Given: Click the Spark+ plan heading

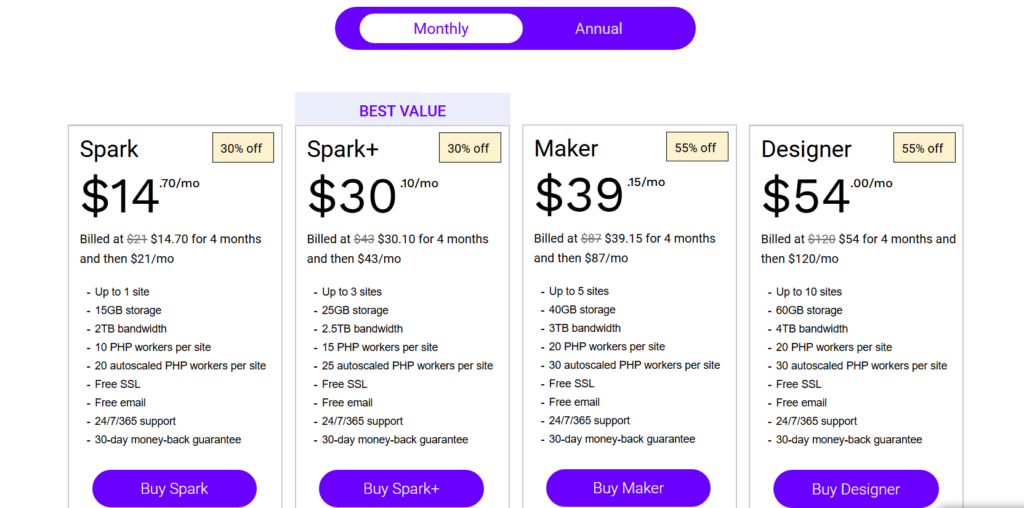Looking at the screenshot, I should click(x=342, y=150).
